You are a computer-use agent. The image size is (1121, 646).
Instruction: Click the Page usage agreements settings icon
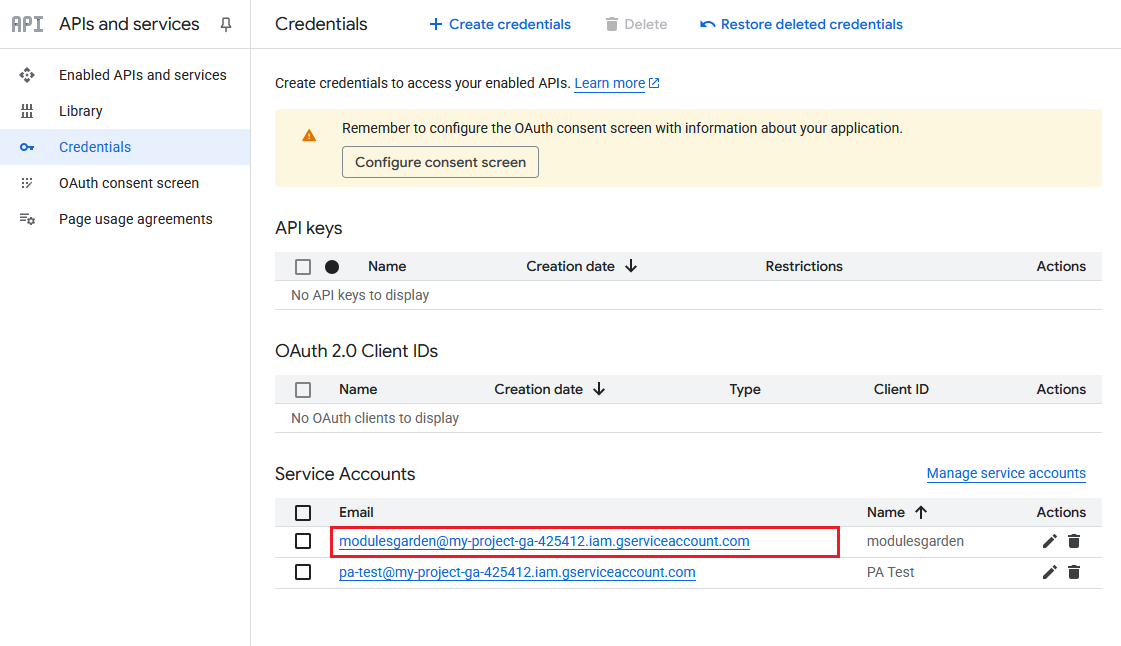point(27,219)
